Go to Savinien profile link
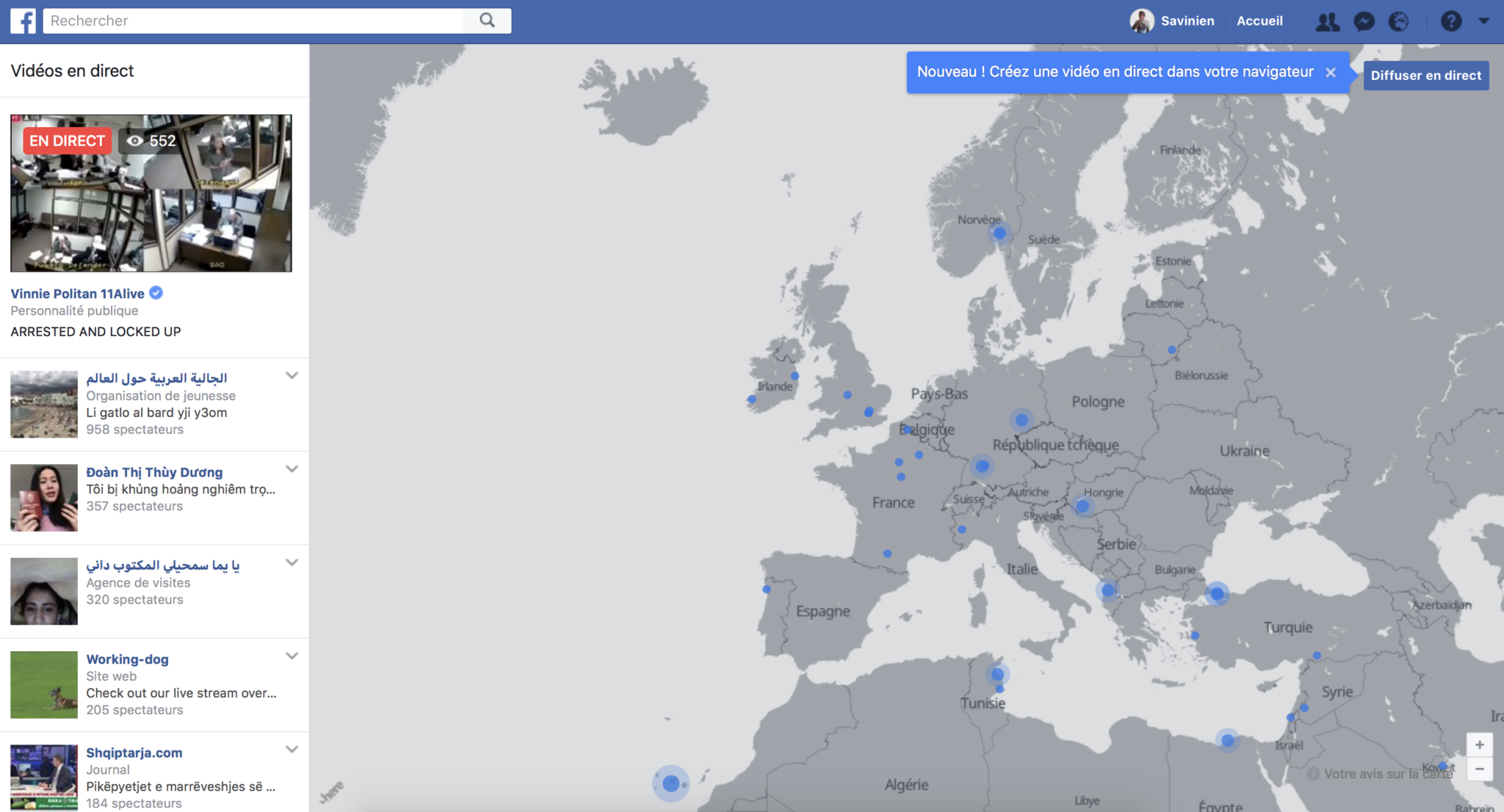The width and height of the screenshot is (1504, 812). 1187,21
